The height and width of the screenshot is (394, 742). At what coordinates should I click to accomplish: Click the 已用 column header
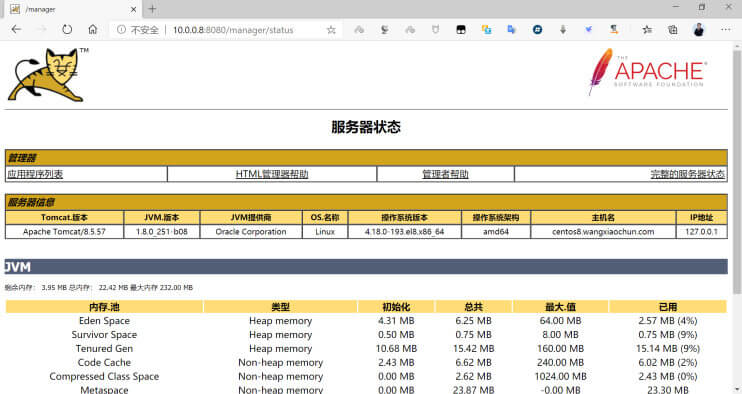pyautogui.click(x=668, y=306)
